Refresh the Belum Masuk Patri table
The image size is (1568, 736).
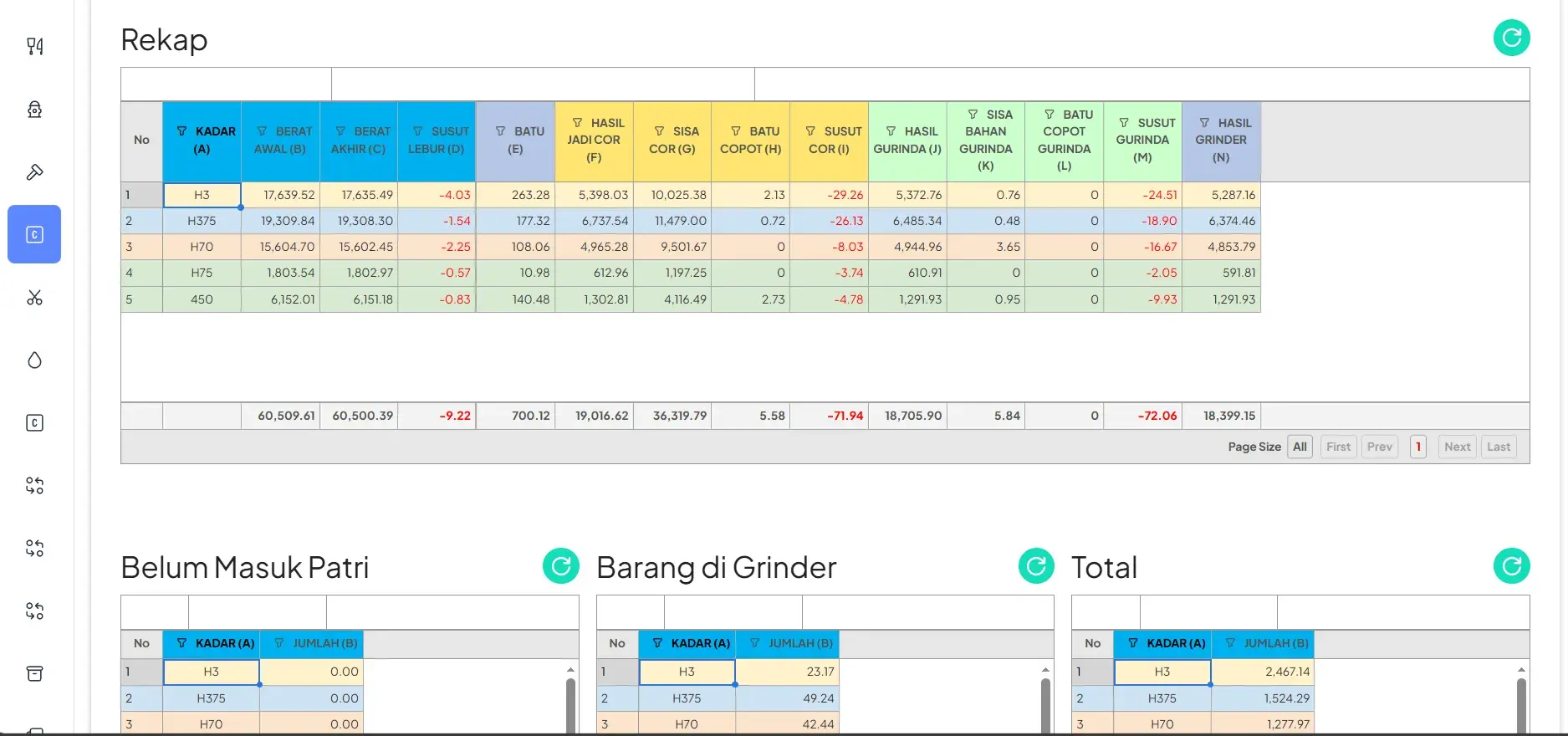coord(560,566)
